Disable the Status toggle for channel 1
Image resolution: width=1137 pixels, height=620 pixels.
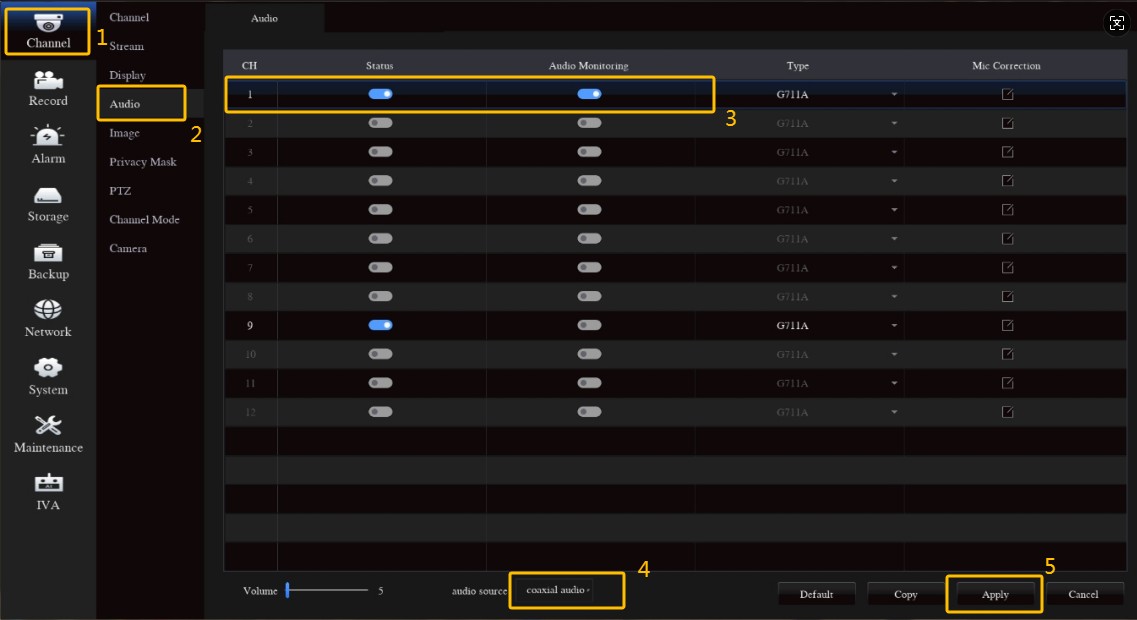tap(380, 94)
